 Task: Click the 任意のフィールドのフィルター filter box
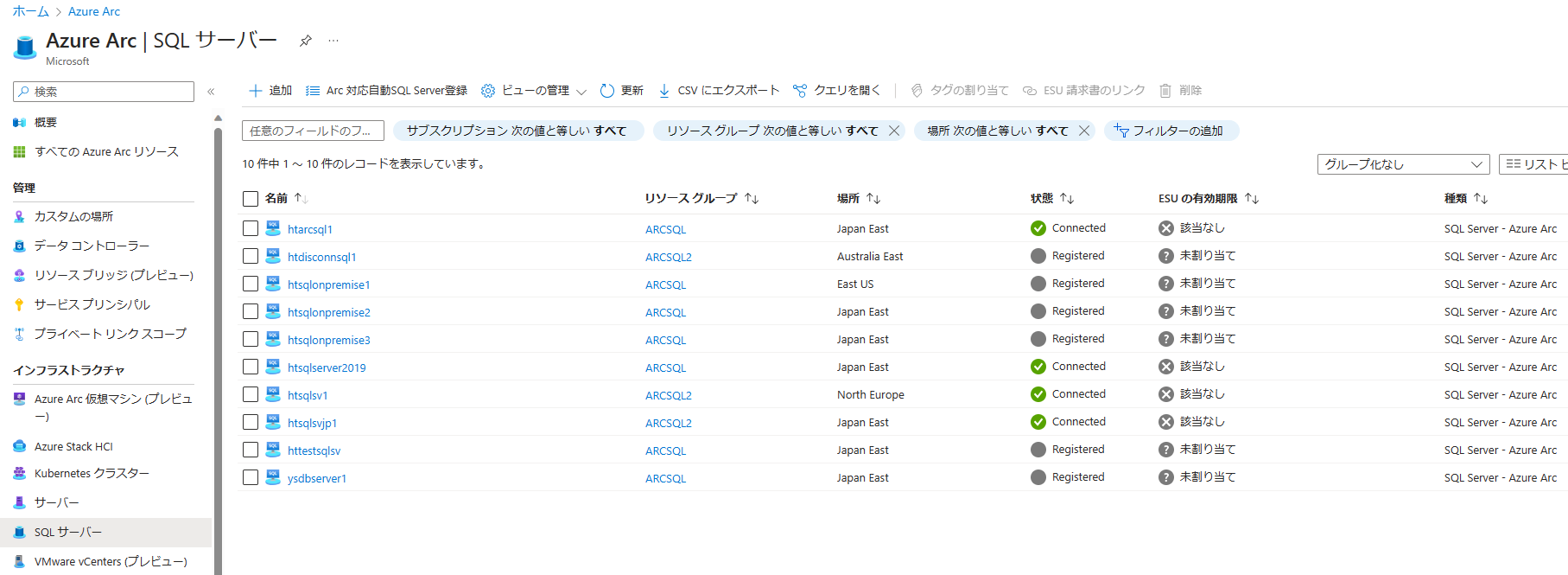(313, 131)
